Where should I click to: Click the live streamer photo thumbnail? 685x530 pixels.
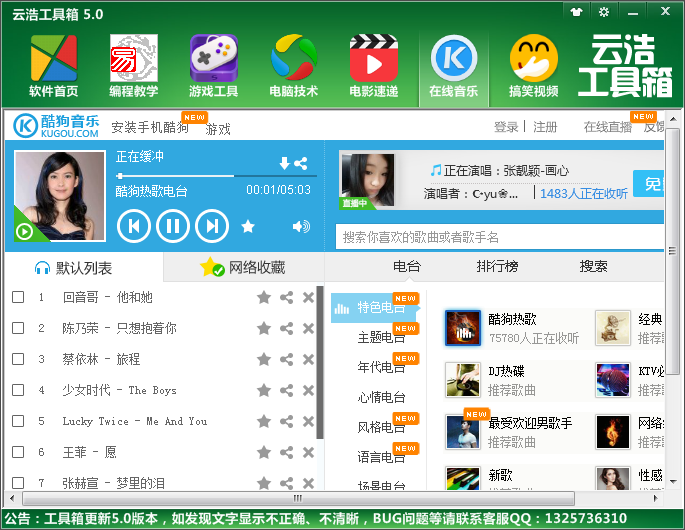[x=367, y=180]
